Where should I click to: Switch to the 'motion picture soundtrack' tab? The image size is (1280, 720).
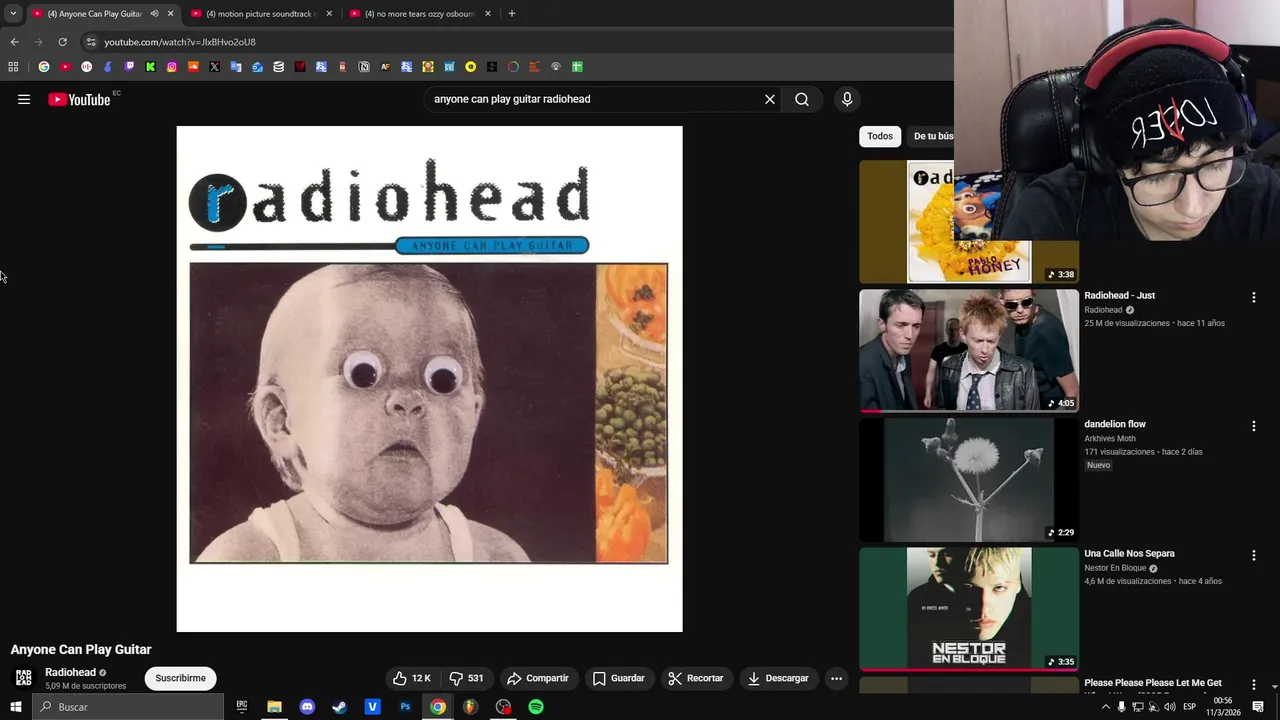point(260,14)
